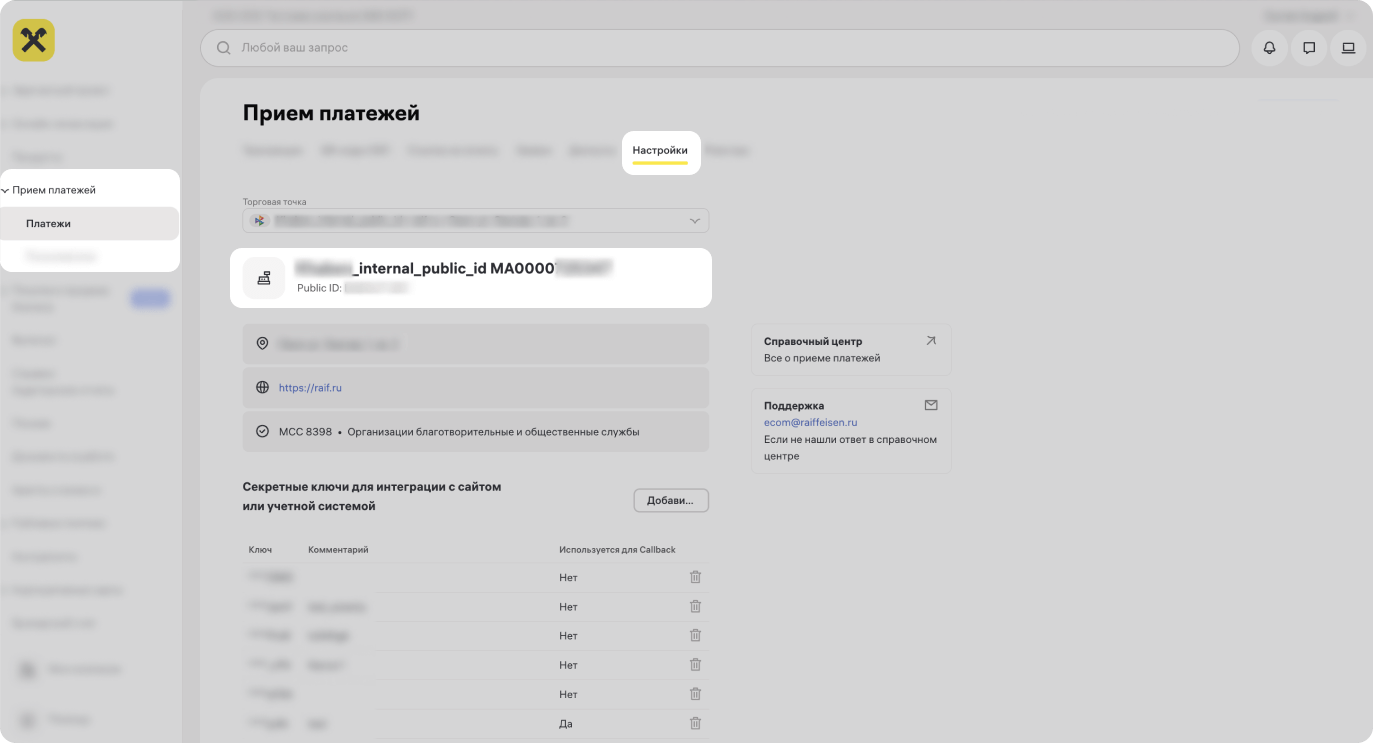
Task: Open the https://raif.ru link
Action: tap(310, 388)
